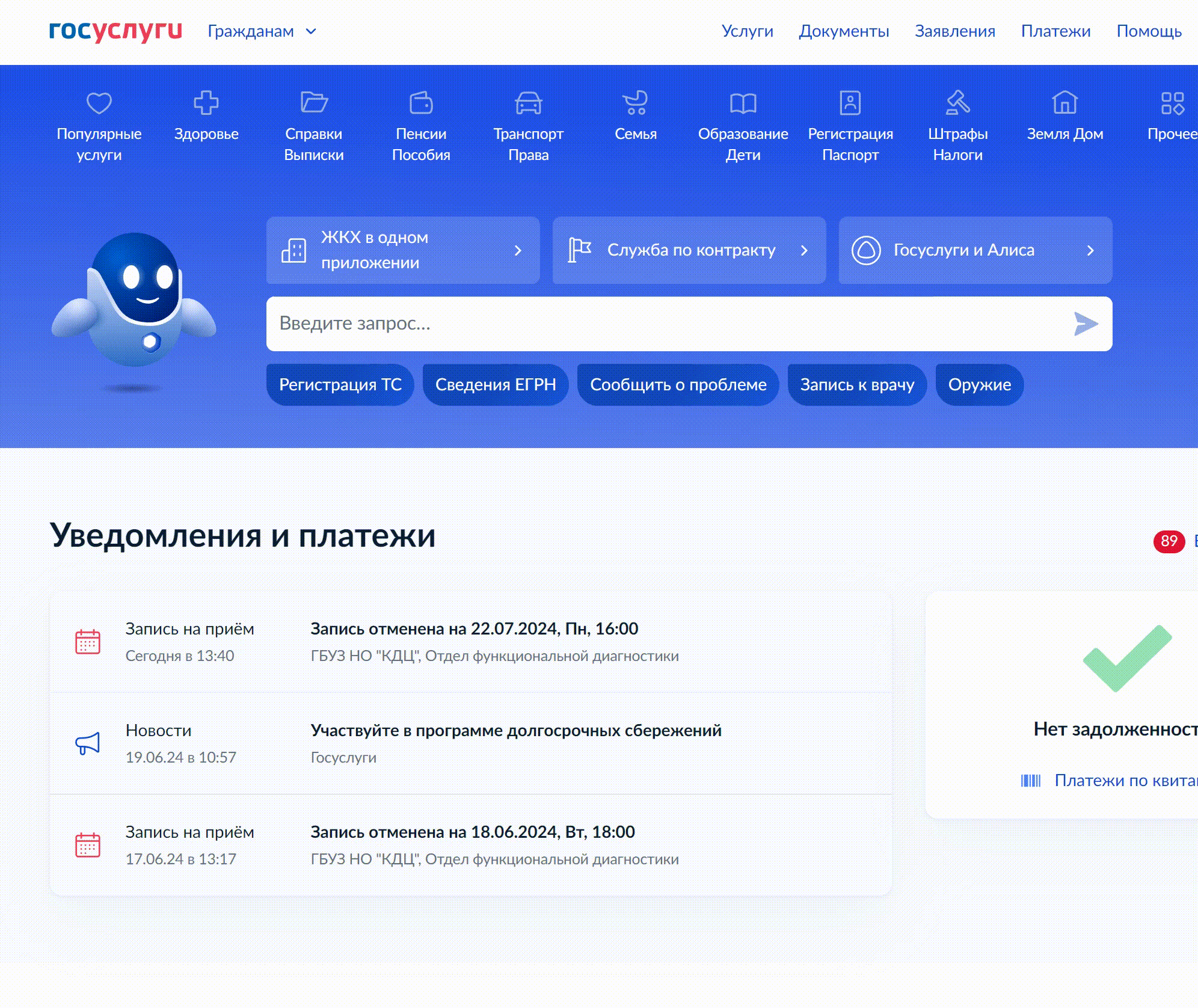Viewport: 1198px width, 1008px height.
Task: Click the Пенсии Пособия wallet icon
Action: click(x=421, y=103)
